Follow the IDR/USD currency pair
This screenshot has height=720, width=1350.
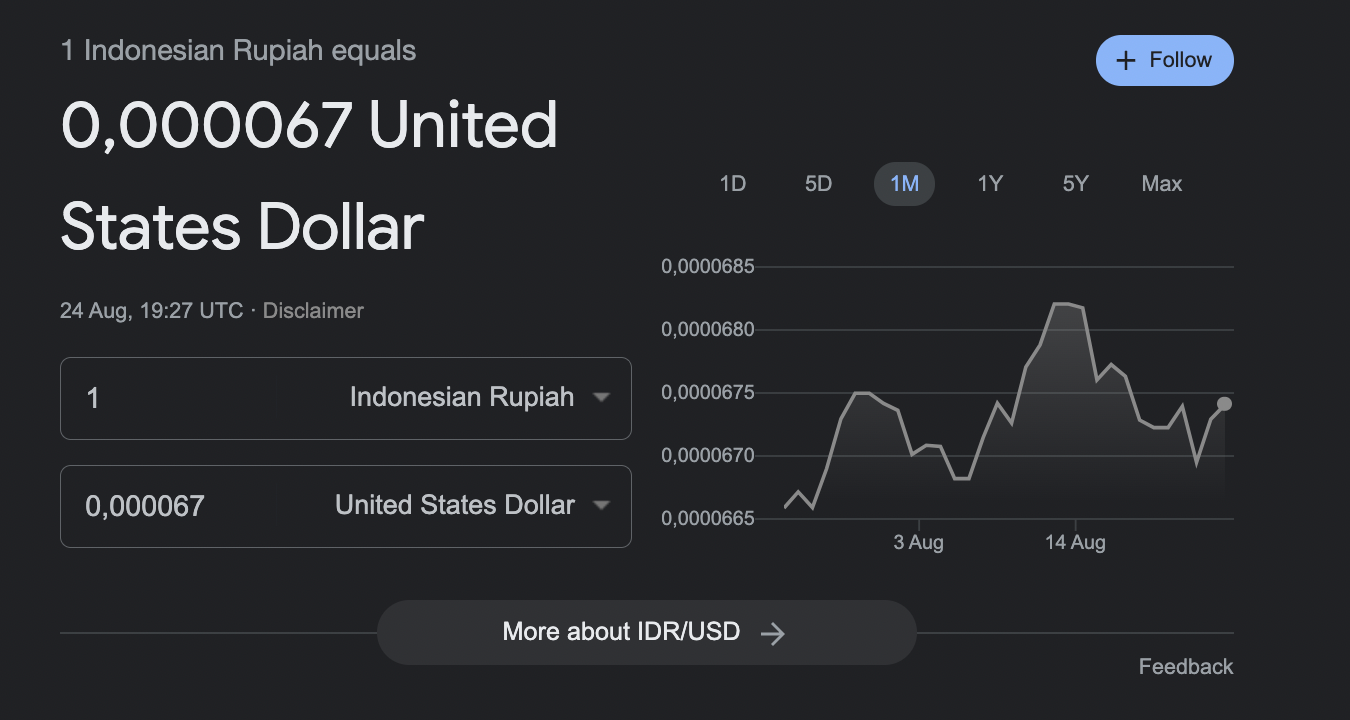pyautogui.click(x=1165, y=61)
